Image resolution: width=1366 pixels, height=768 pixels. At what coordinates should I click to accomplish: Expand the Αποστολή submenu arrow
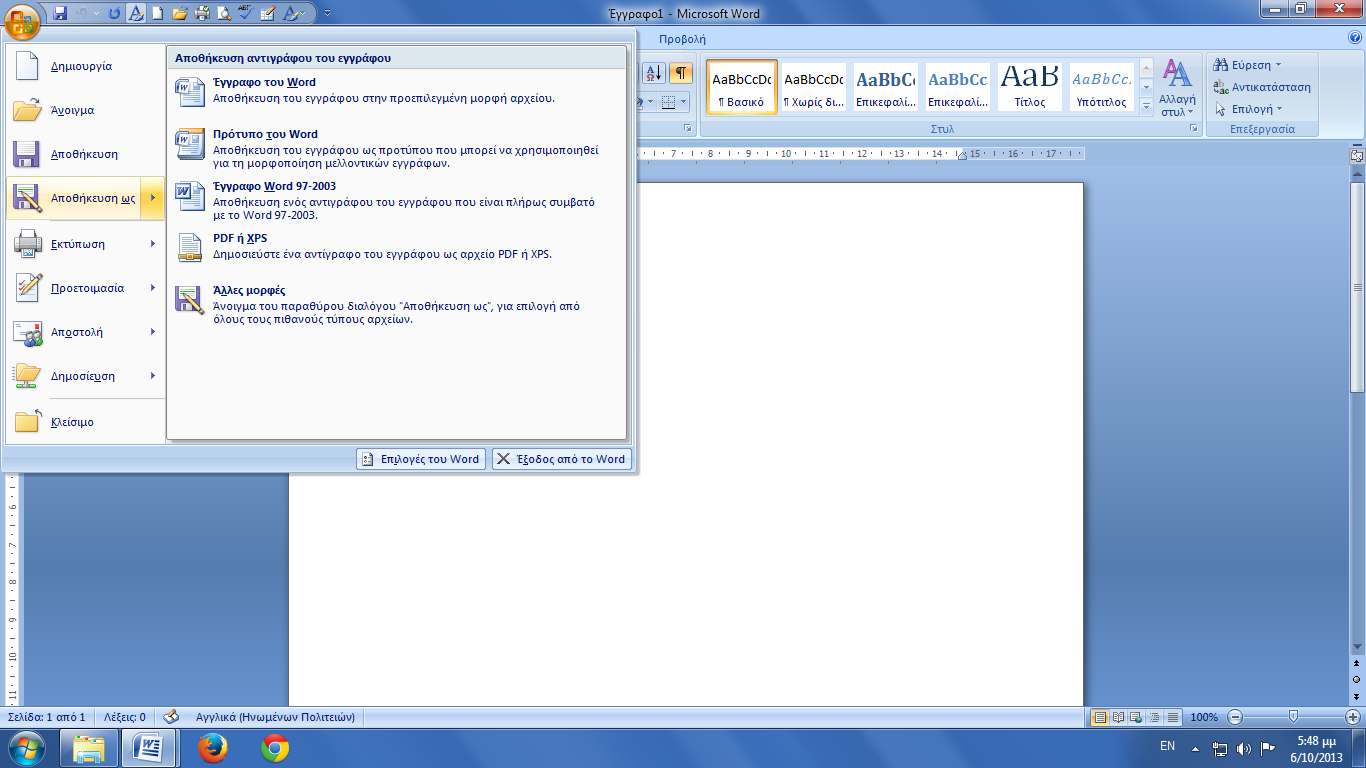point(153,332)
